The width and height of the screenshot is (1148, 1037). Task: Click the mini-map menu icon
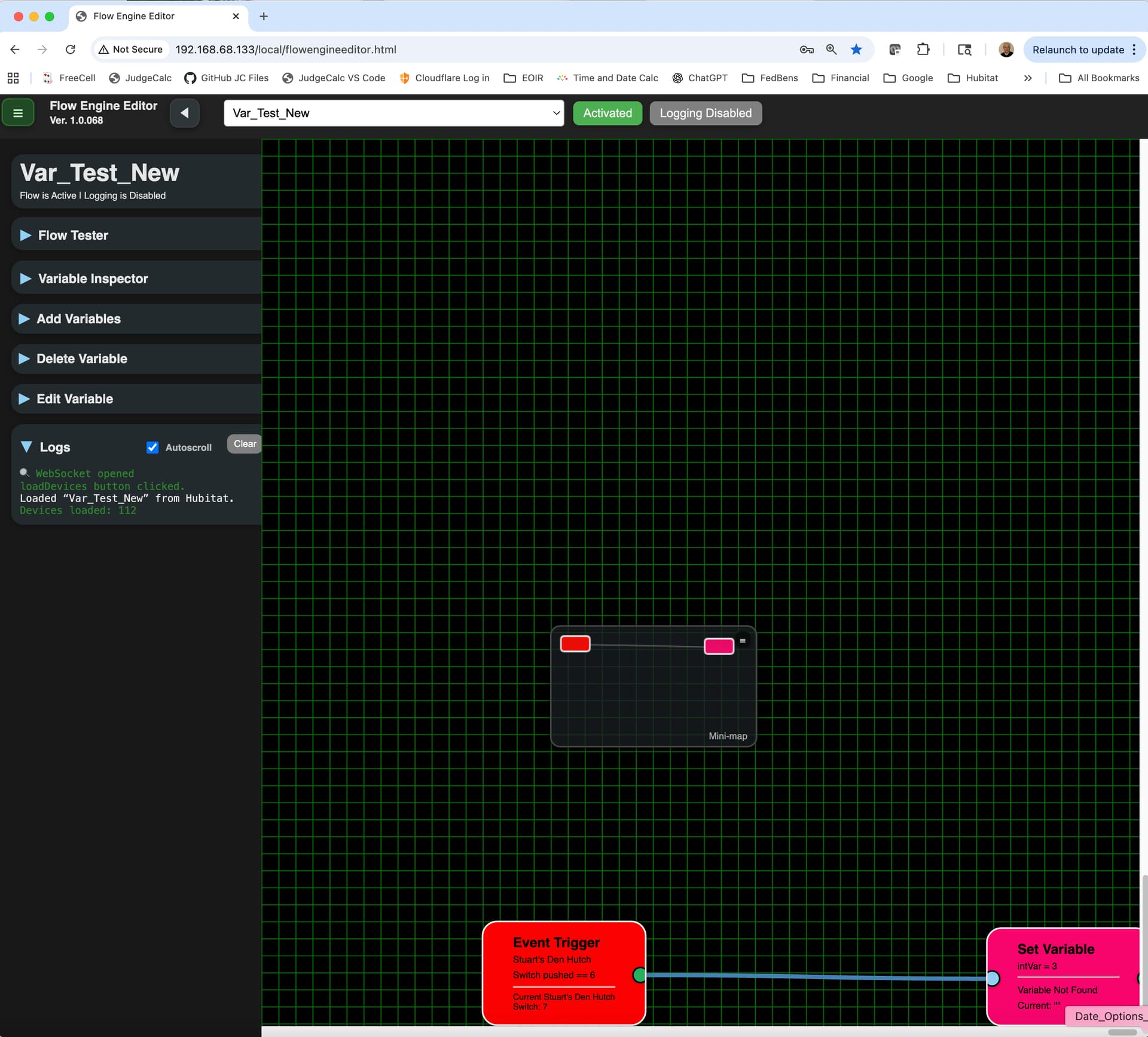point(742,641)
